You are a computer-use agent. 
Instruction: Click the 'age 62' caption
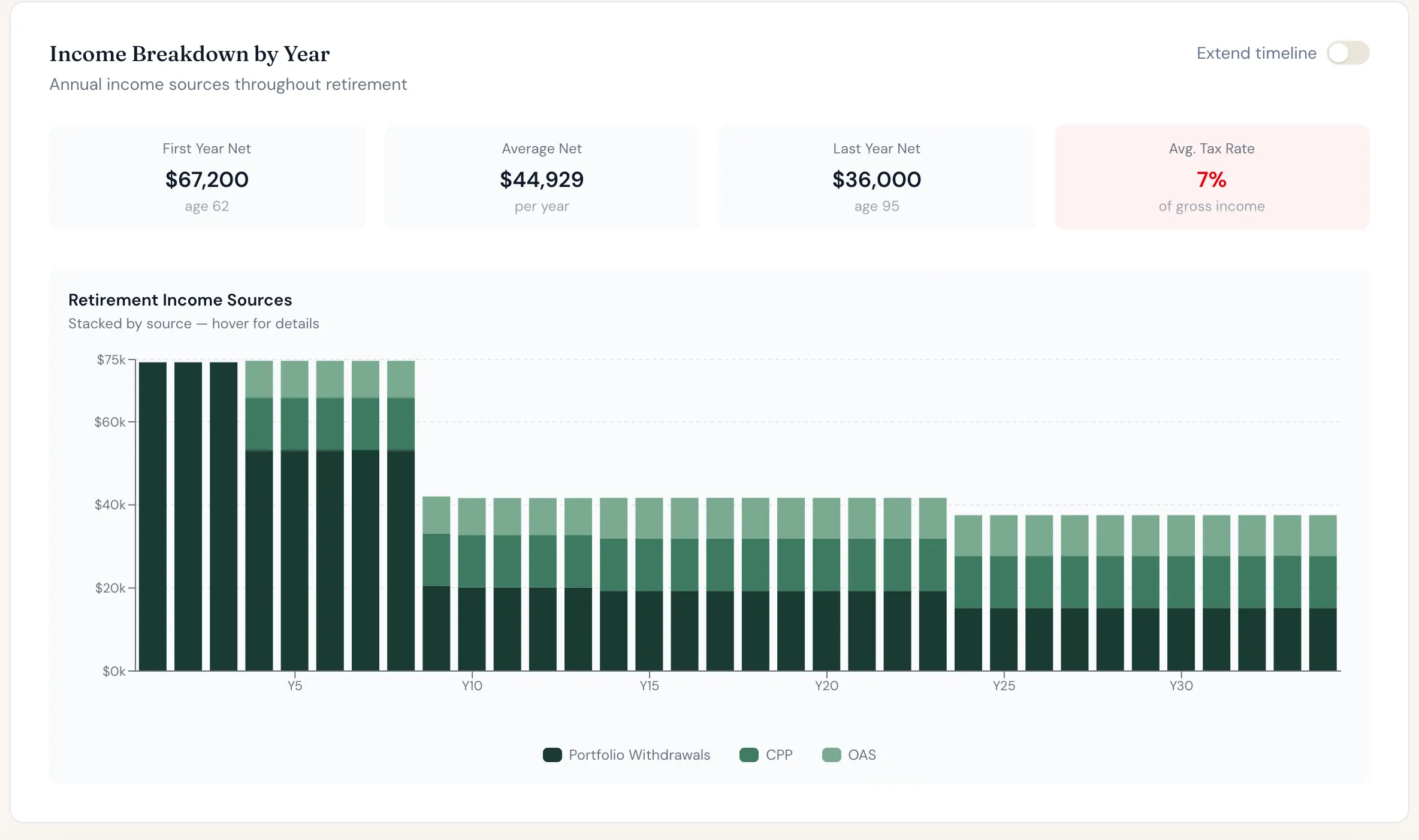pos(207,206)
